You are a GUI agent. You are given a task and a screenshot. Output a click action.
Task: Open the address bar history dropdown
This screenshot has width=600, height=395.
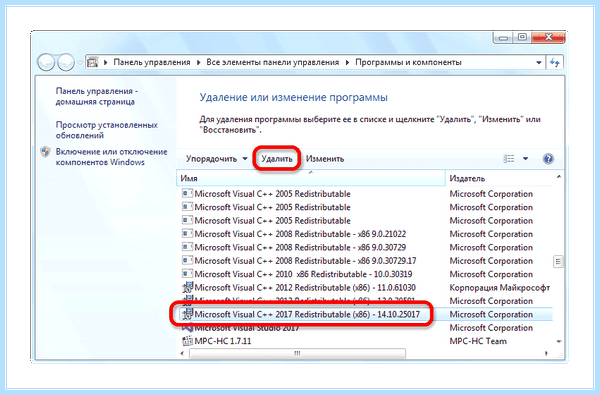[x=538, y=62]
